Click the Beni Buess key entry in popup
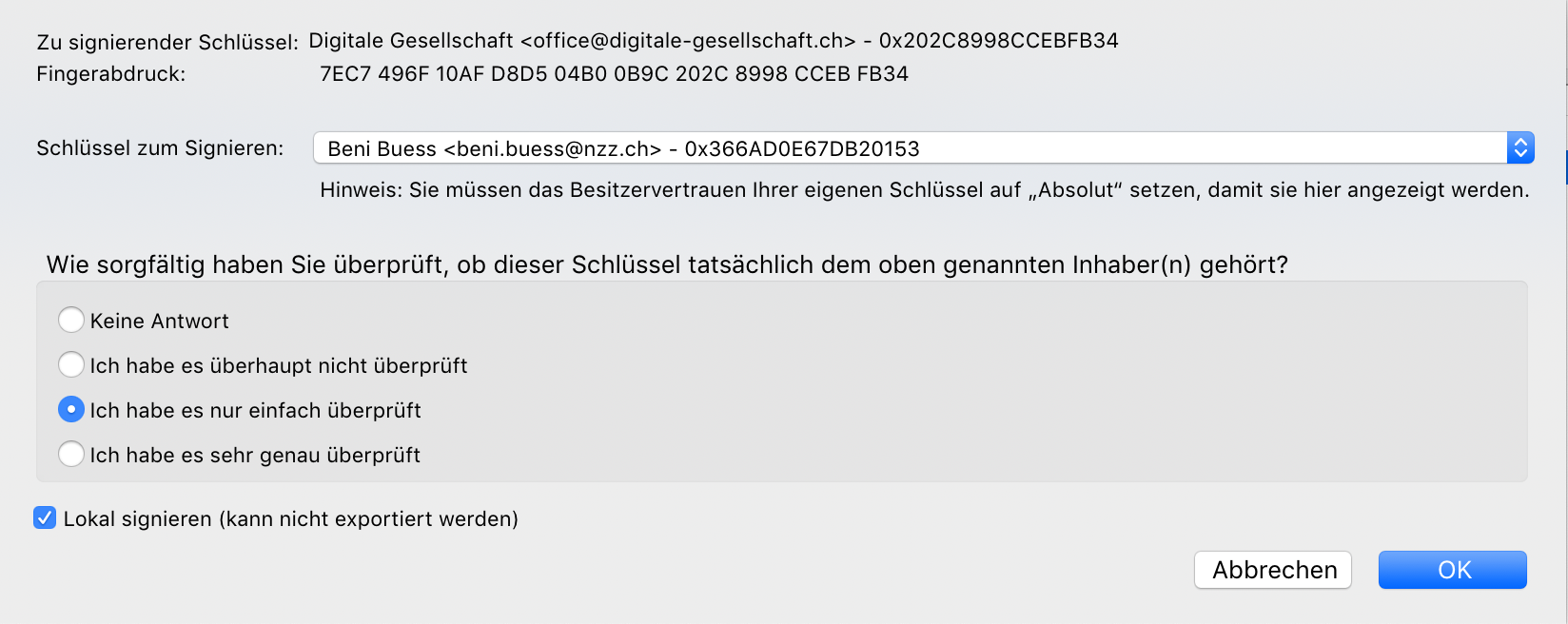This screenshot has width=1568, height=624. click(x=623, y=149)
